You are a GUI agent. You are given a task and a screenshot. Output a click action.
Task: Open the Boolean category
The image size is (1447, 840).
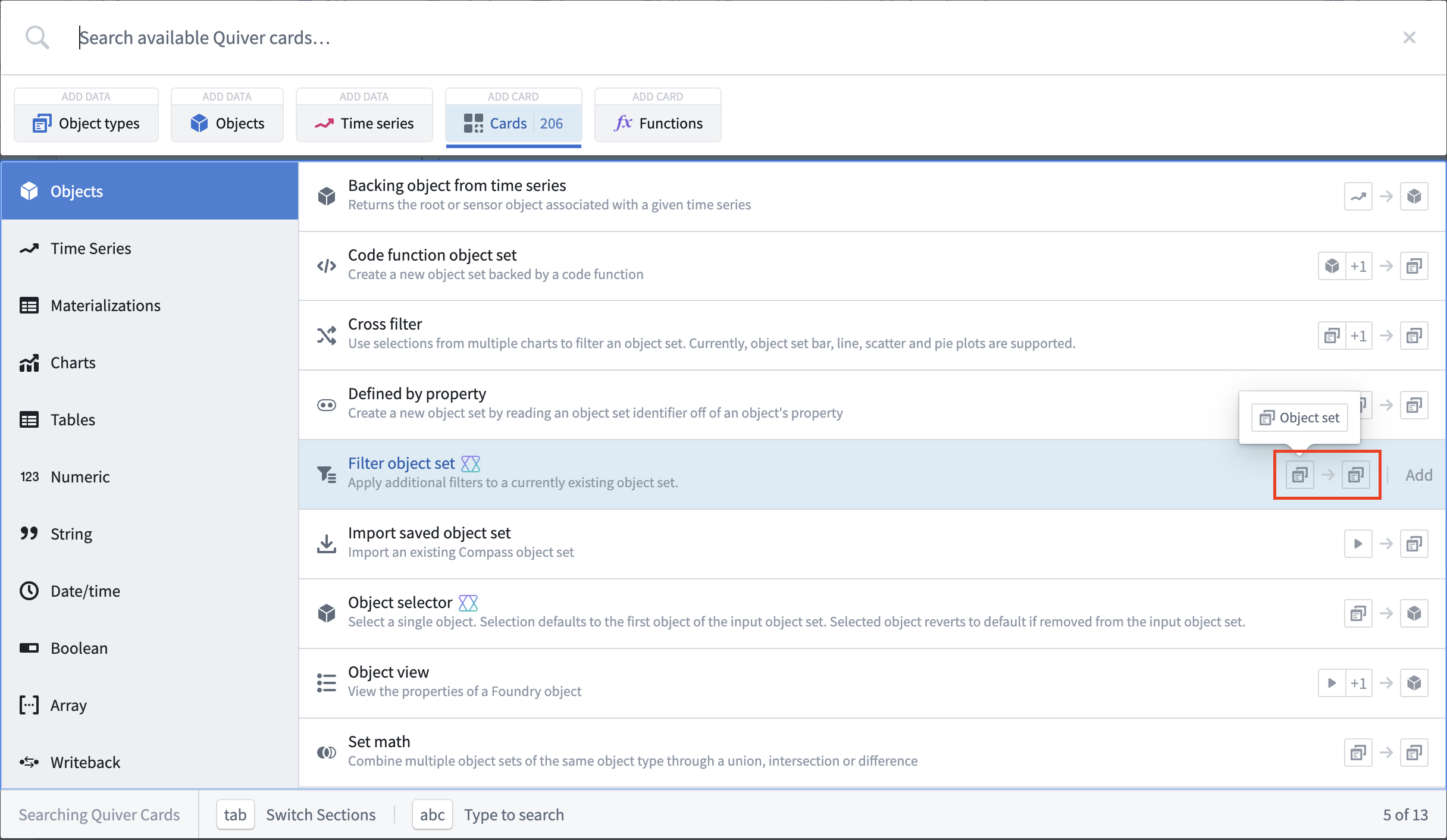pyautogui.click(x=150, y=648)
